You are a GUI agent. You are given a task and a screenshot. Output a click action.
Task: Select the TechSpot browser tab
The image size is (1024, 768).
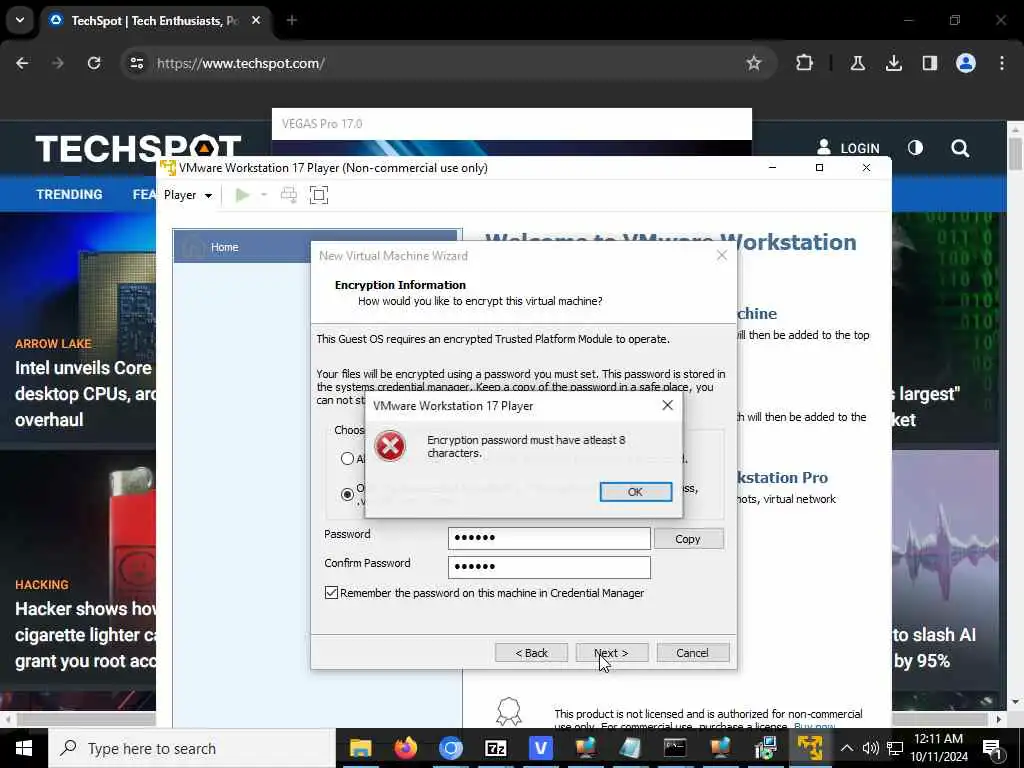[x=155, y=20]
